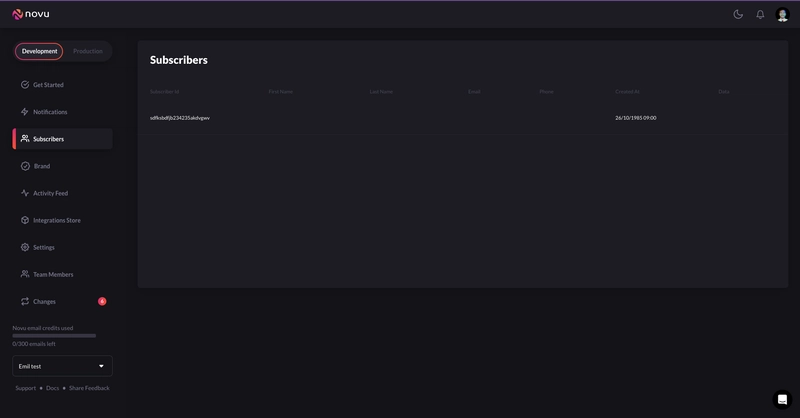Screen dimensions: 800x418
Task: Open the Subscribers page
Action: coord(48,139)
